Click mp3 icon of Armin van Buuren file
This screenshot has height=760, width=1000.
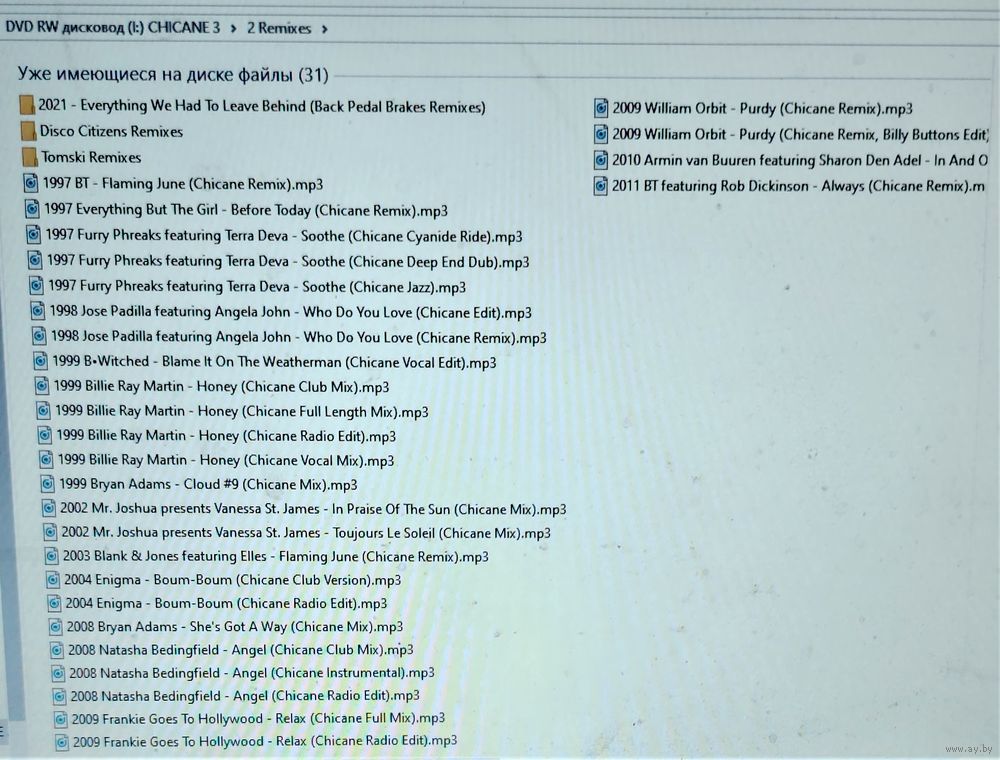pos(601,160)
